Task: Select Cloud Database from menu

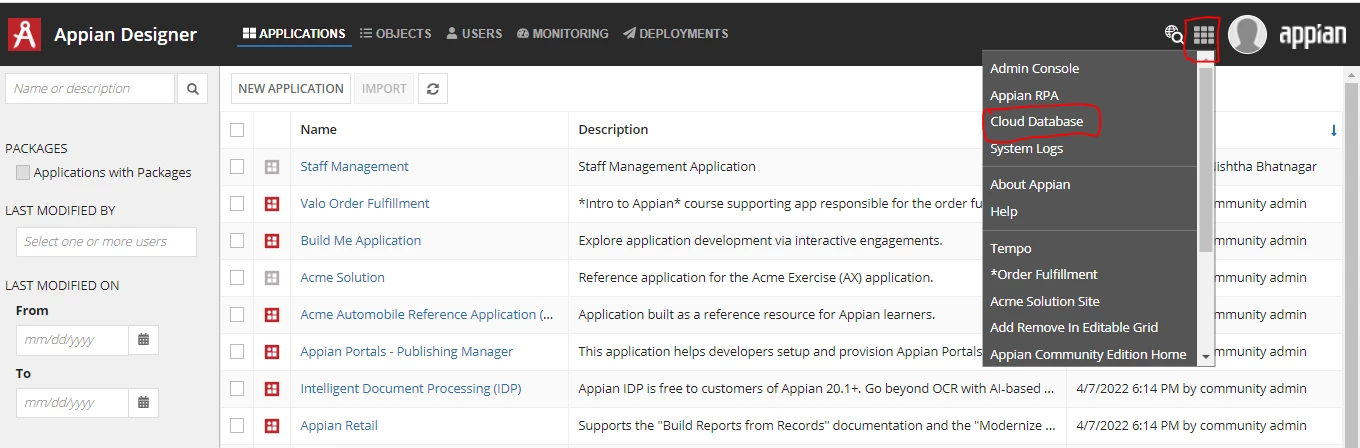Action: tap(1036, 122)
